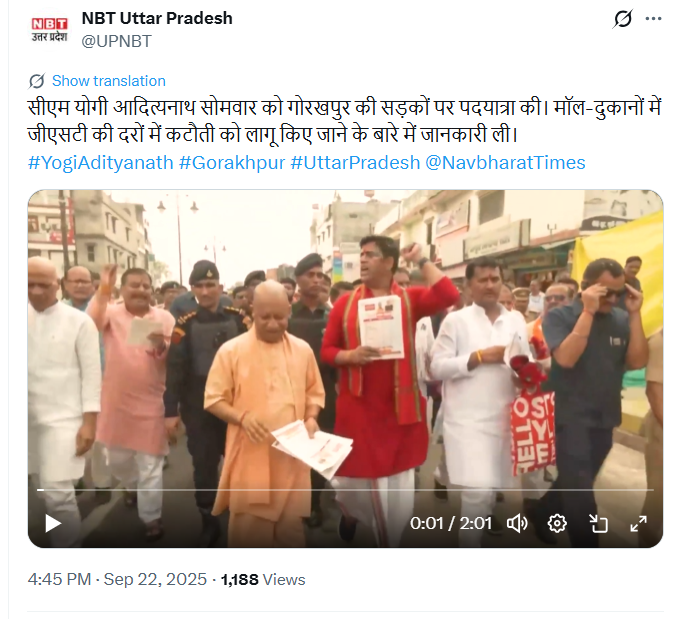Click the 1,188 Views count
The width and height of the screenshot is (681, 619).
coord(263,579)
